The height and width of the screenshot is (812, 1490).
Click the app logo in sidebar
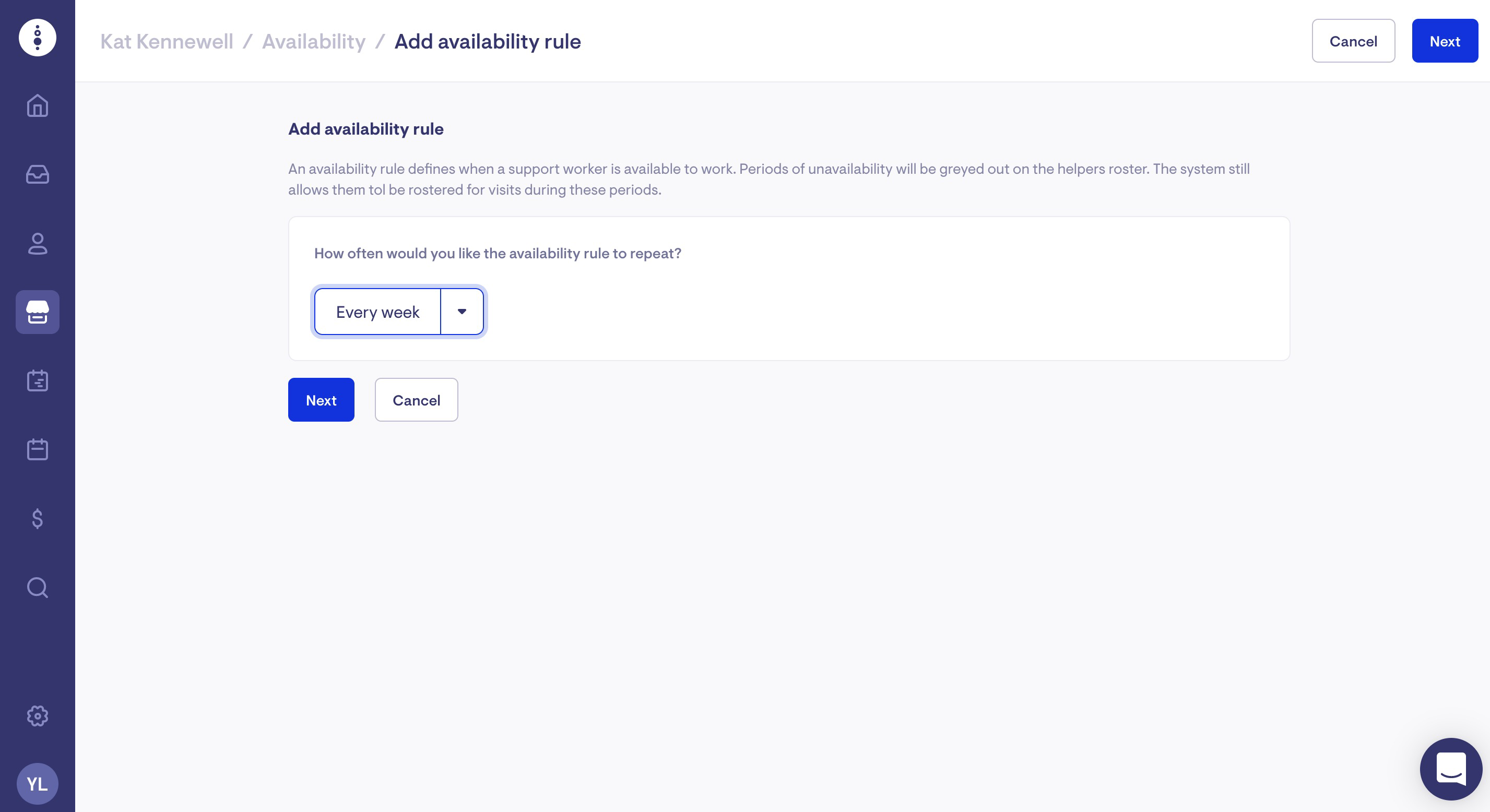point(38,38)
